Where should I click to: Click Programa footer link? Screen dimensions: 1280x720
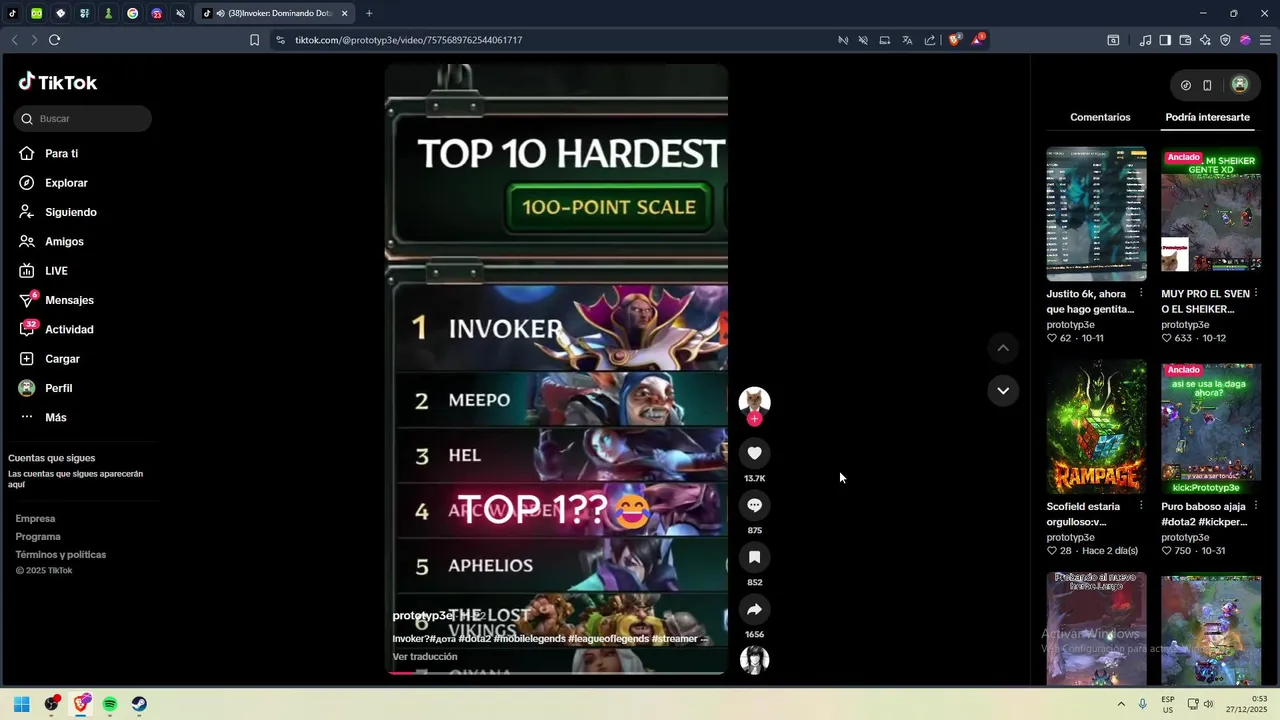coord(38,537)
